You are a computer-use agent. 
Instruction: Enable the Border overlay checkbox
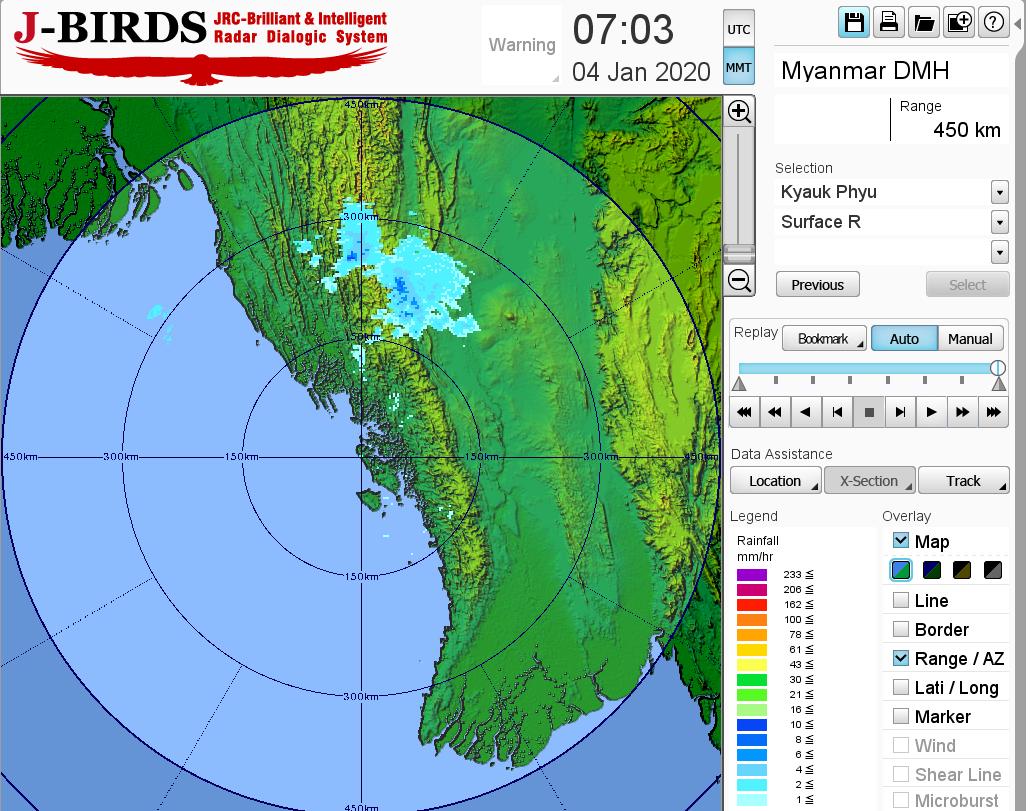[901, 629]
